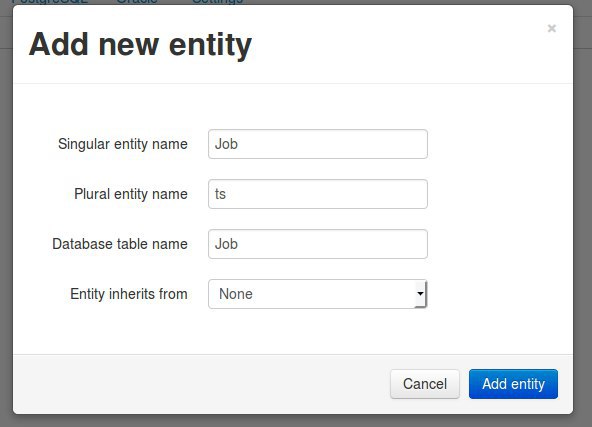Click the Add new entity heading
The image size is (592, 427).
[x=140, y=45]
